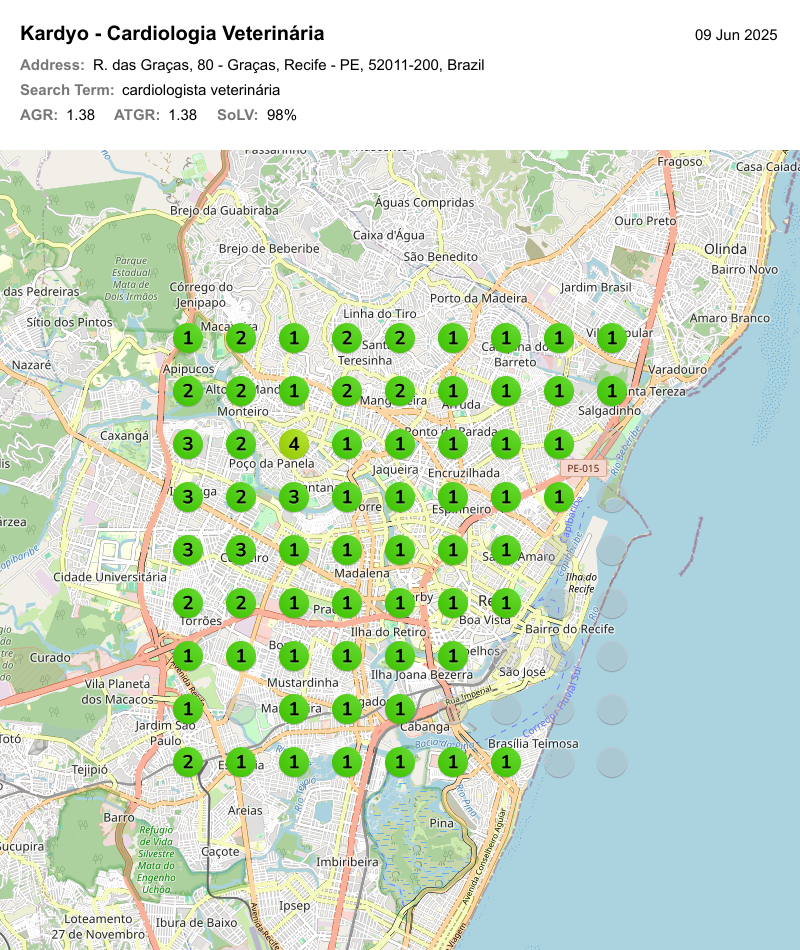Click gray empty marker right of Ilha do Recife

(x=612, y=602)
